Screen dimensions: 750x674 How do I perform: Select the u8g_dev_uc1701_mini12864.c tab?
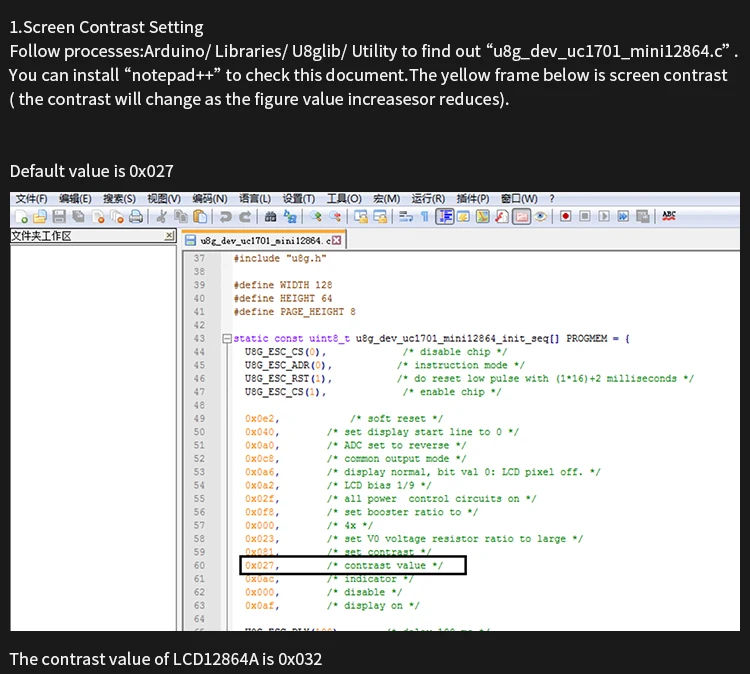pos(264,240)
